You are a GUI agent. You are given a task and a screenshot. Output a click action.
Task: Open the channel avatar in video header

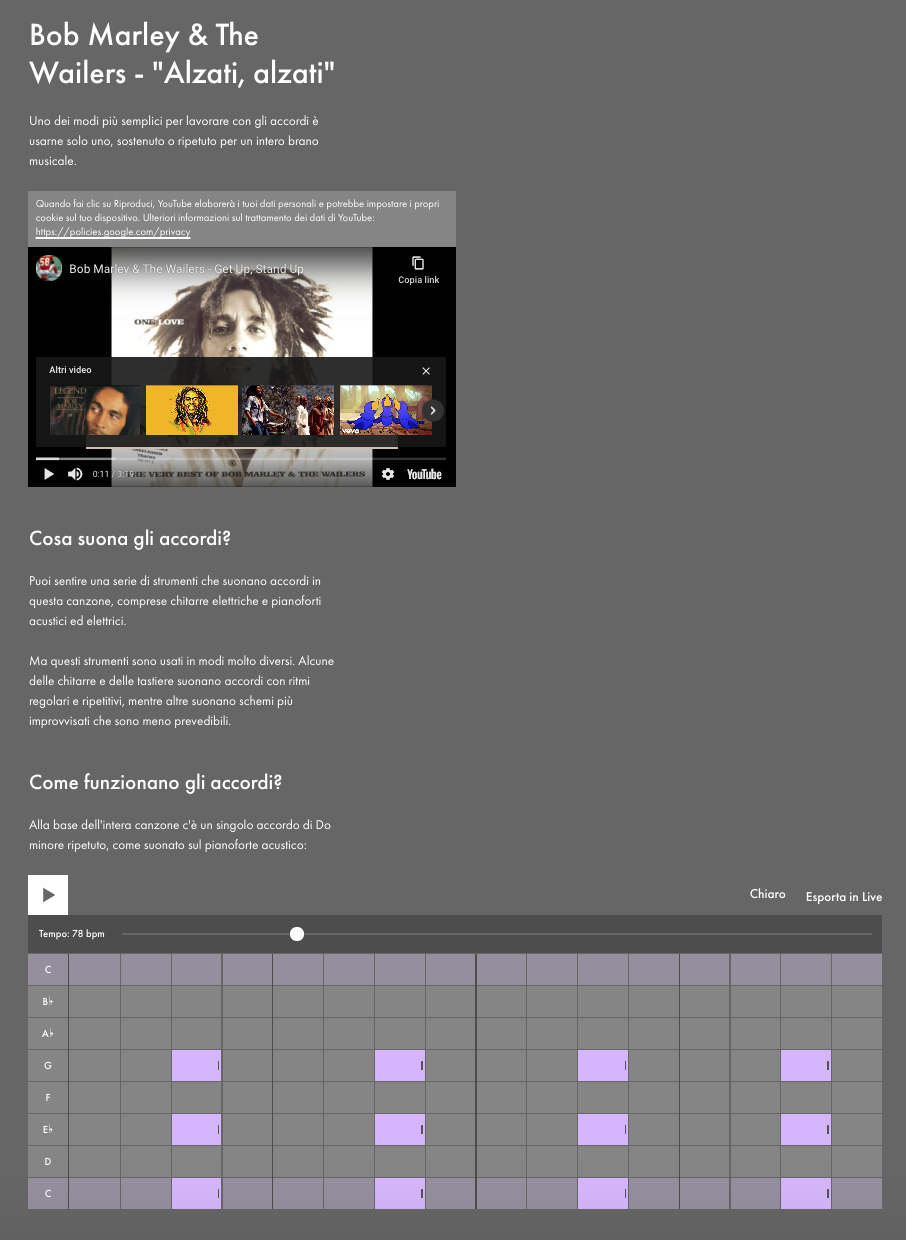49,268
